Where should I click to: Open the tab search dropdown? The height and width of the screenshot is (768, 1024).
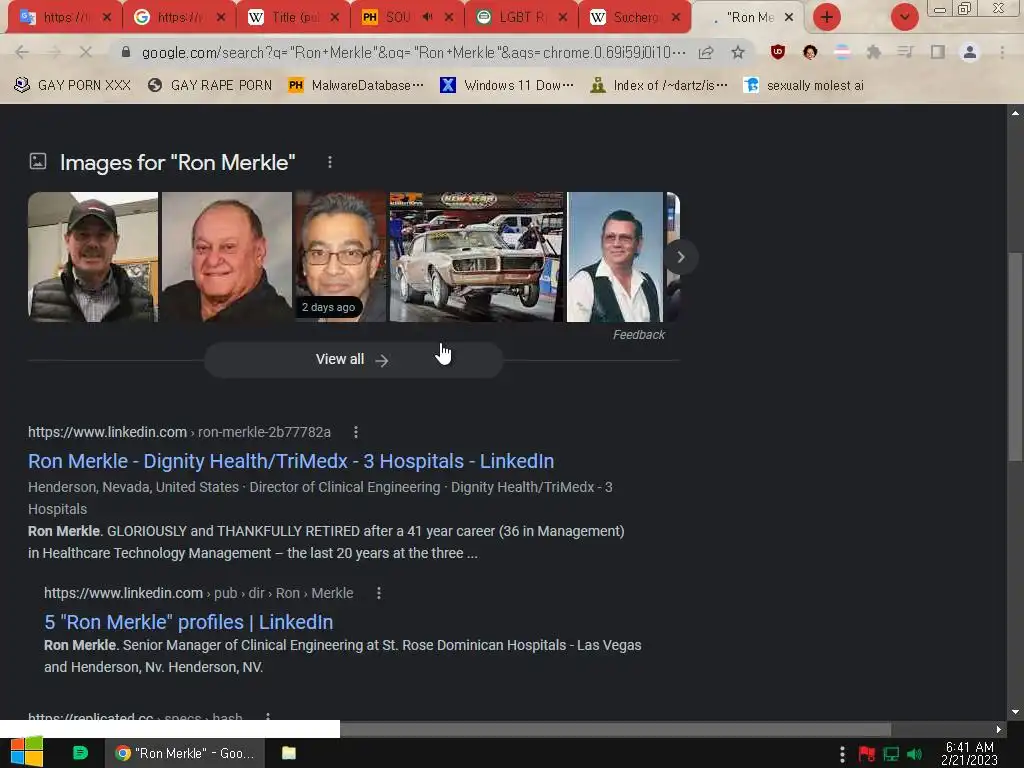(904, 17)
